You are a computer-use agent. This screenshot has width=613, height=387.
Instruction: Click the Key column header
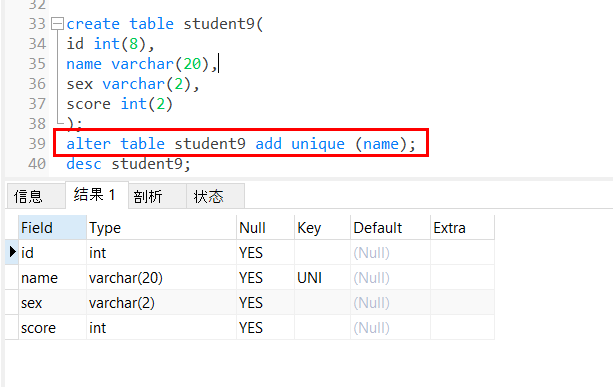(322, 228)
